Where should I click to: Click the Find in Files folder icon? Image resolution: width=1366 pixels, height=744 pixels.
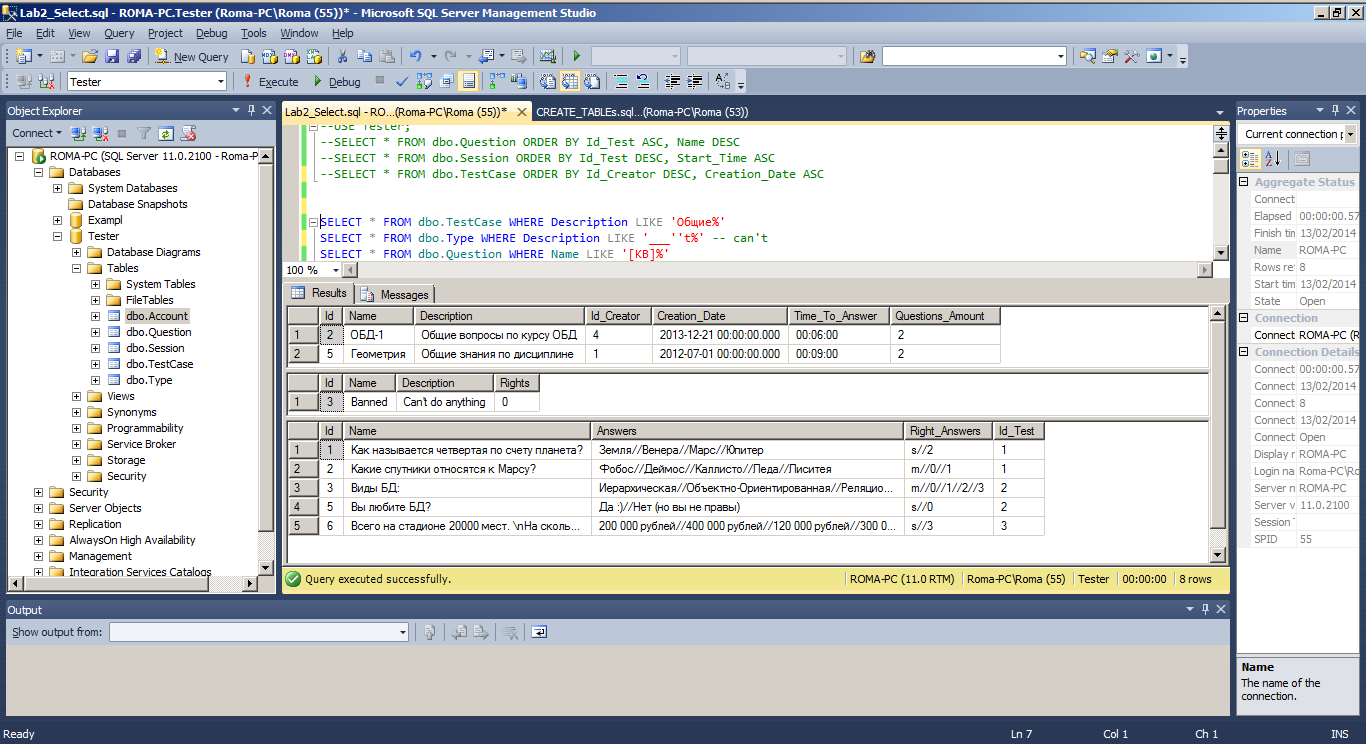(867, 57)
